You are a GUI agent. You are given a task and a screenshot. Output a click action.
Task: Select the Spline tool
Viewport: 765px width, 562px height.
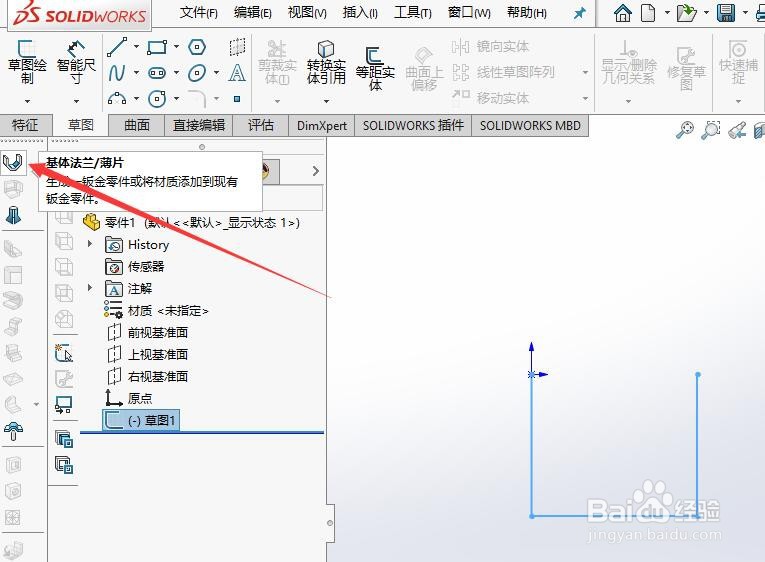point(117,73)
